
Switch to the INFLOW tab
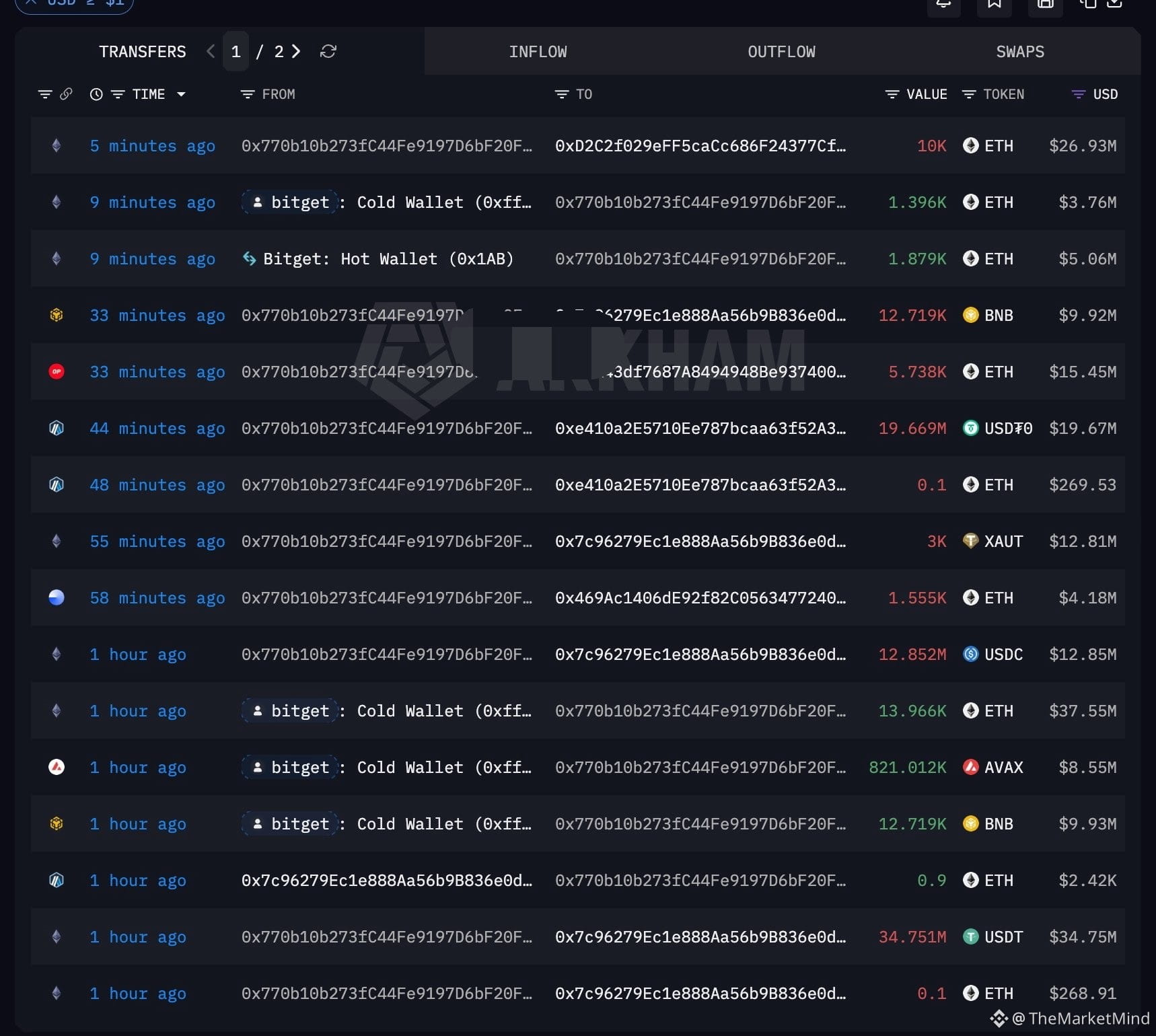pos(538,52)
